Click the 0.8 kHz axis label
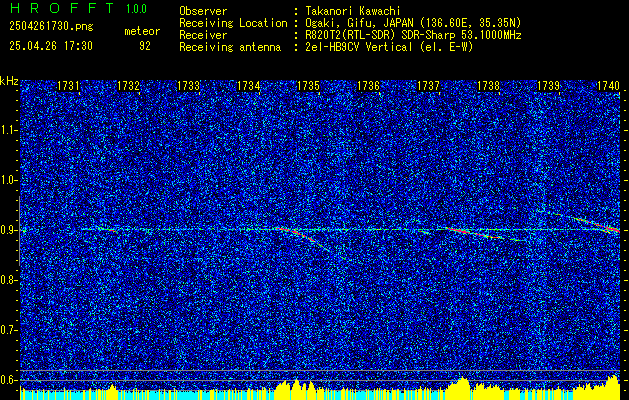The height and width of the screenshot is (400, 629). coord(8,280)
